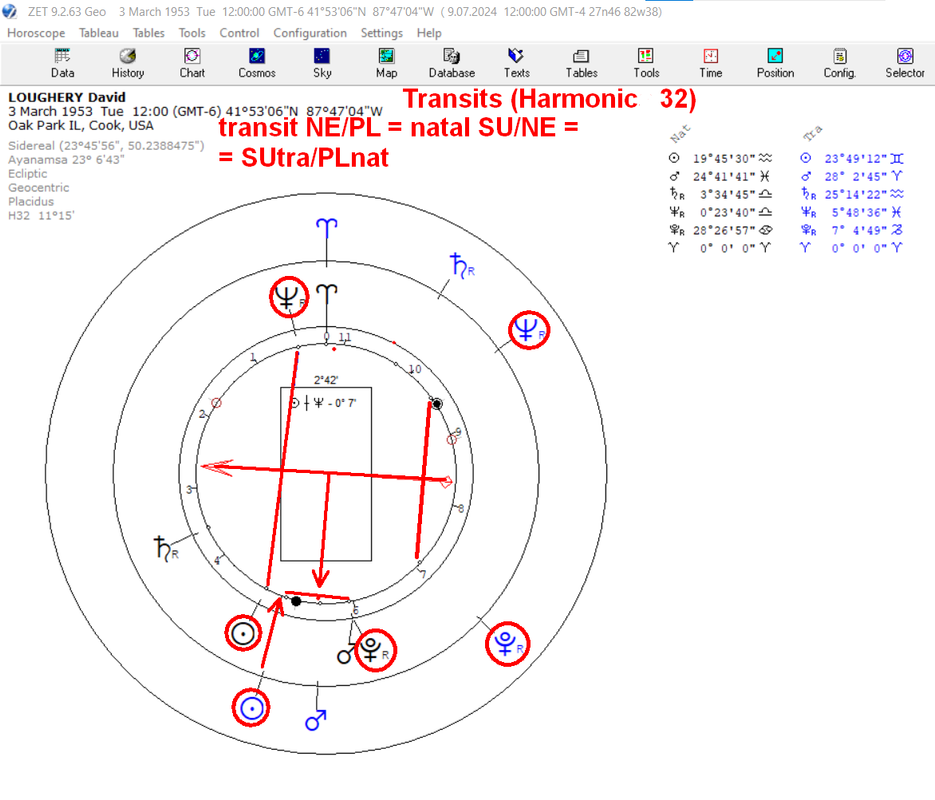Open the Configuration menu
The image size is (935, 800).
310,33
